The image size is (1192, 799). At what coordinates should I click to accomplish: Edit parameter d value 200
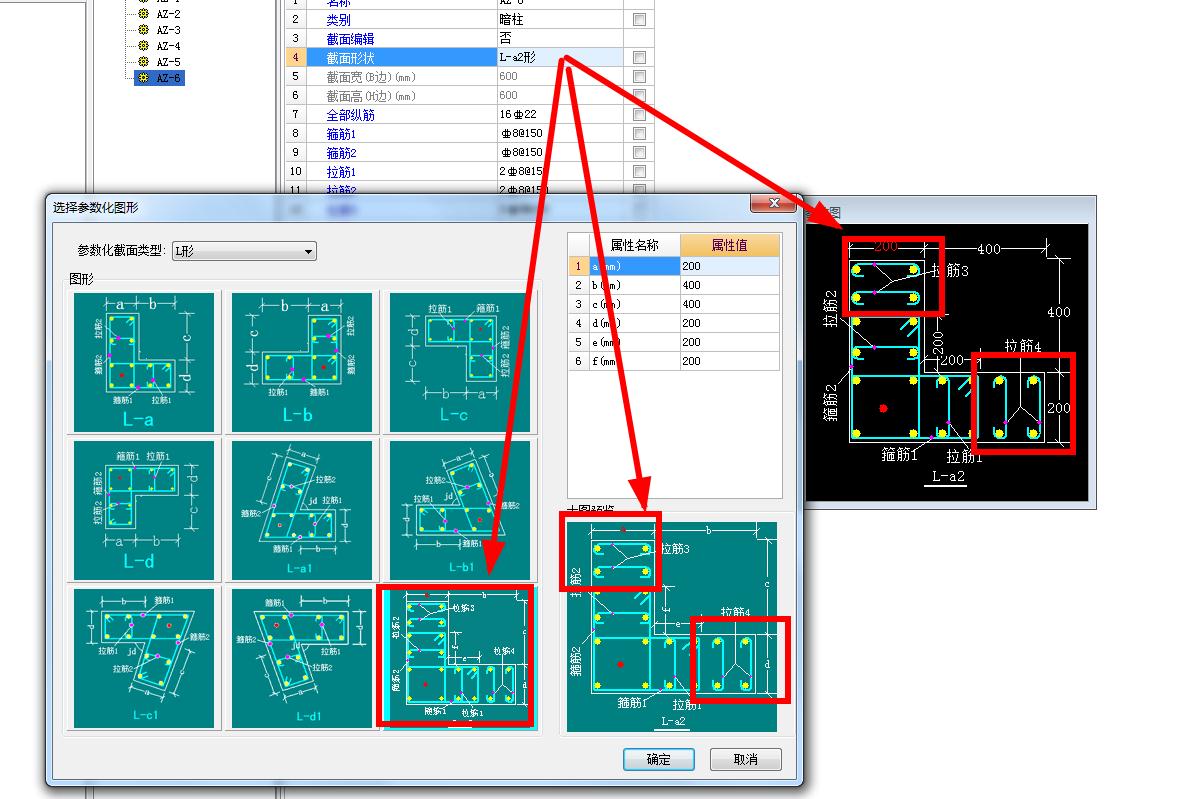730,323
